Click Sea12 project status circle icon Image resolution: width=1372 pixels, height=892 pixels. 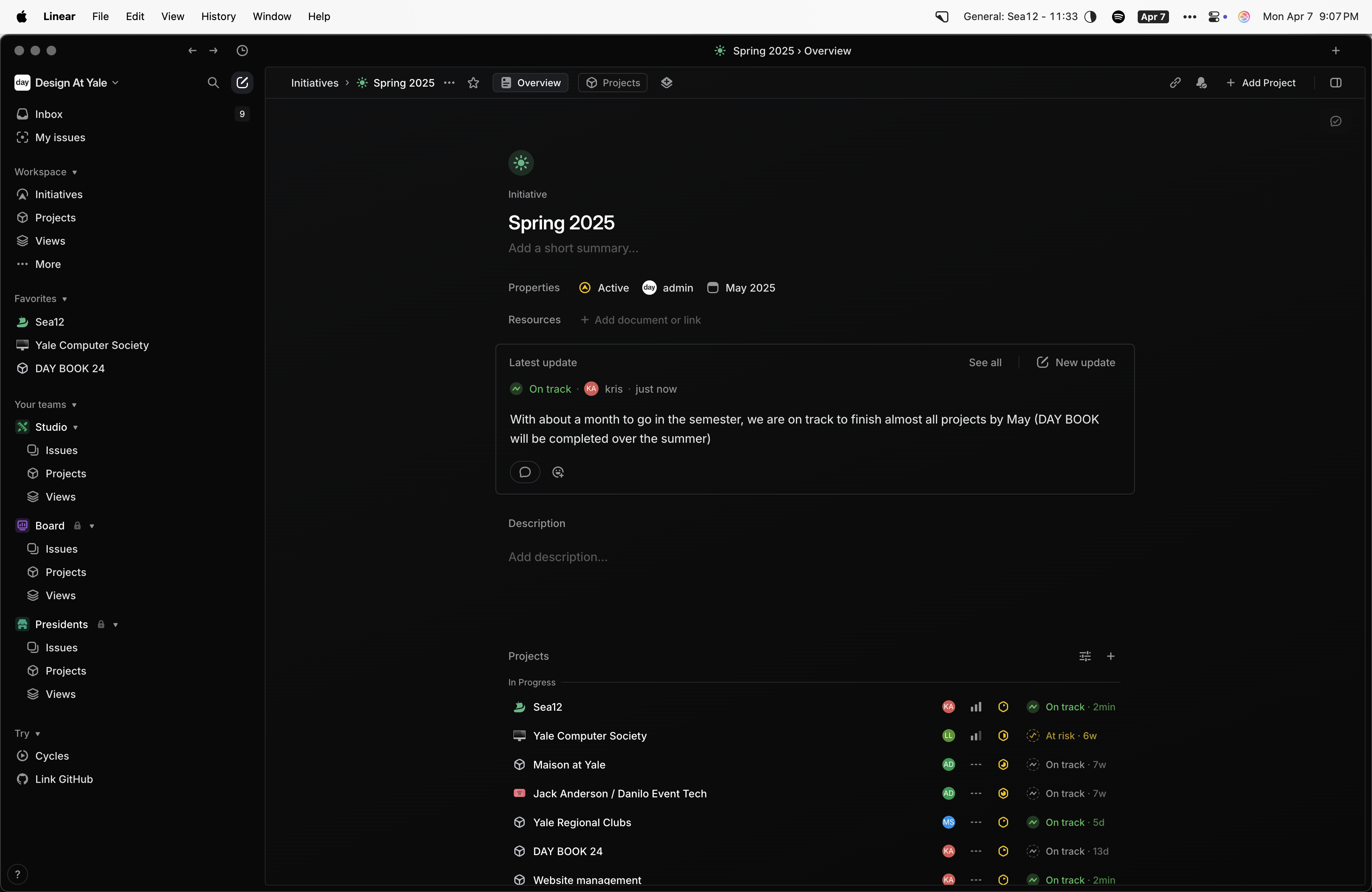(x=1003, y=706)
